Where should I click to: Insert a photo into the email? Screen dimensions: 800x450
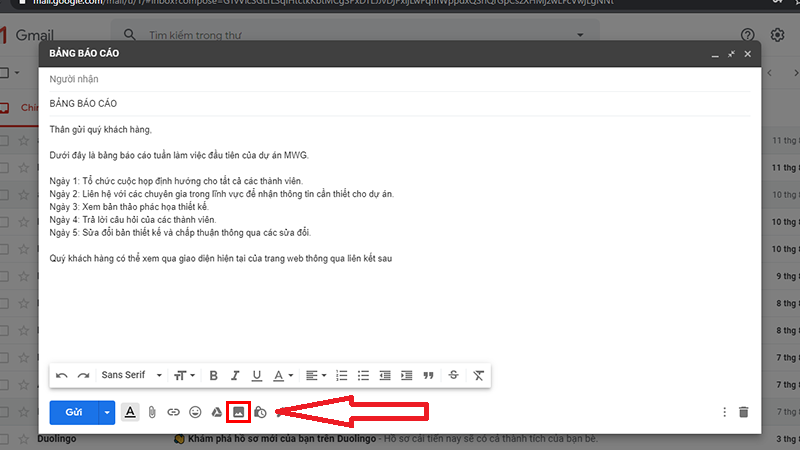point(238,412)
